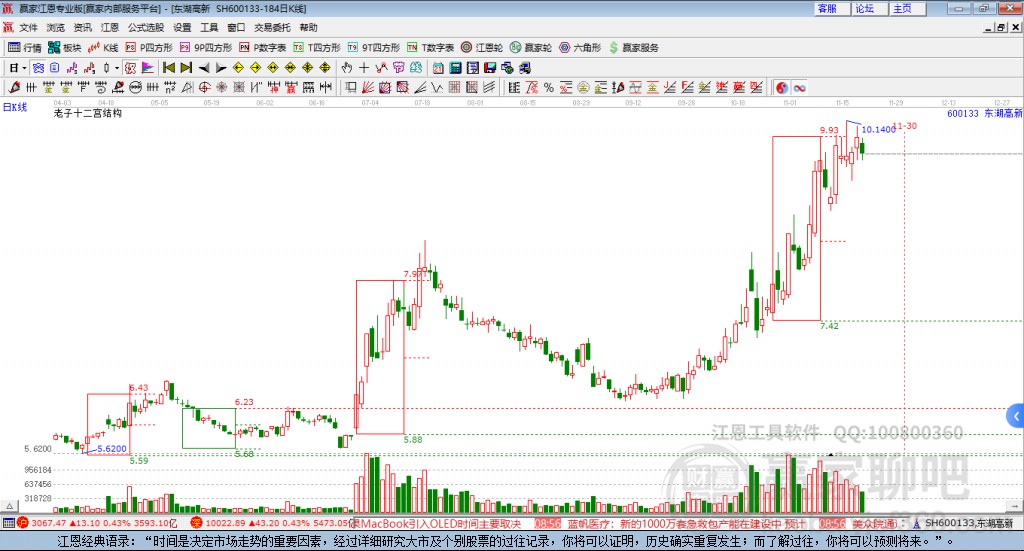Click the bottom-right collapse bar button
The image size is (1024, 551).
pyautogui.click(x=1014, y=506)
